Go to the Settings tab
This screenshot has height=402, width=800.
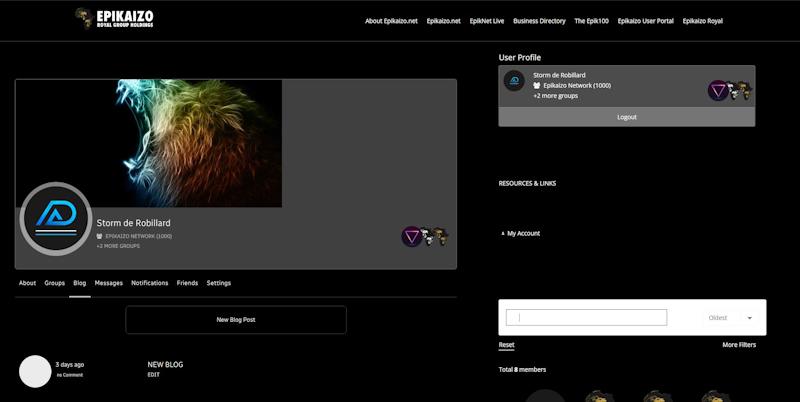tap(218, 283)
